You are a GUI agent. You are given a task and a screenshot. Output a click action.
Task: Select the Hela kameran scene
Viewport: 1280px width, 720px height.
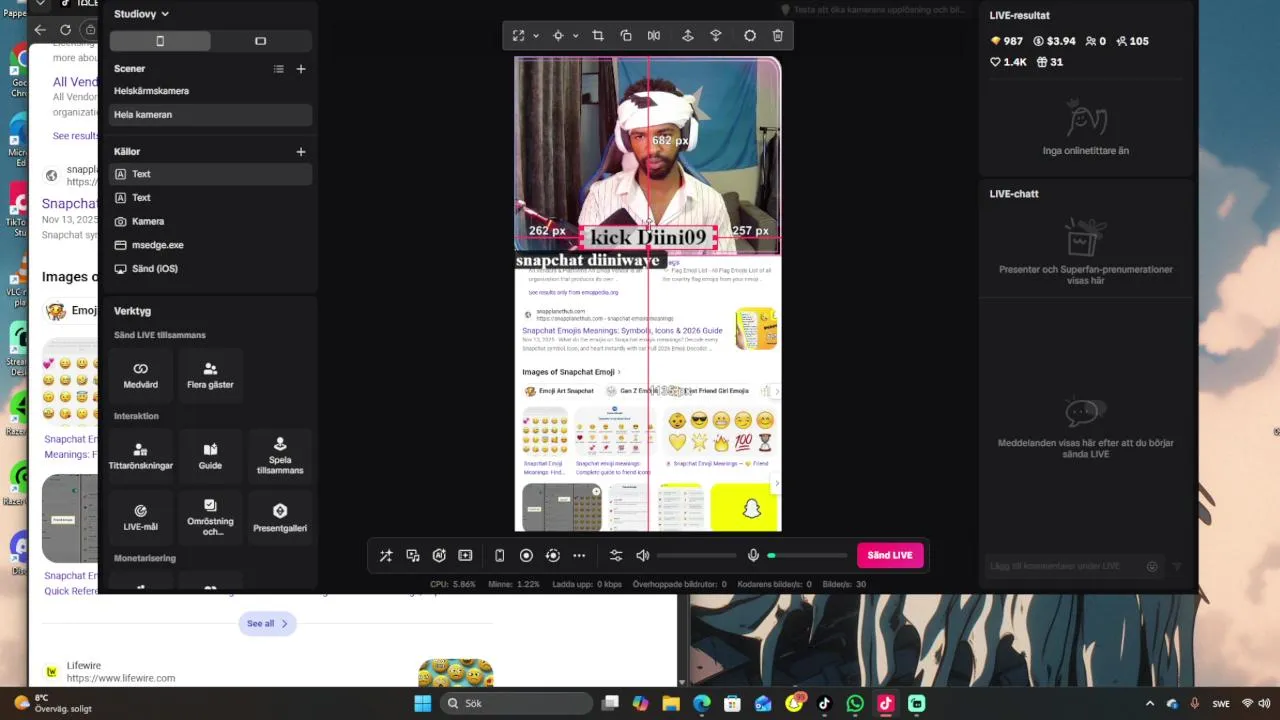point(210,115)
